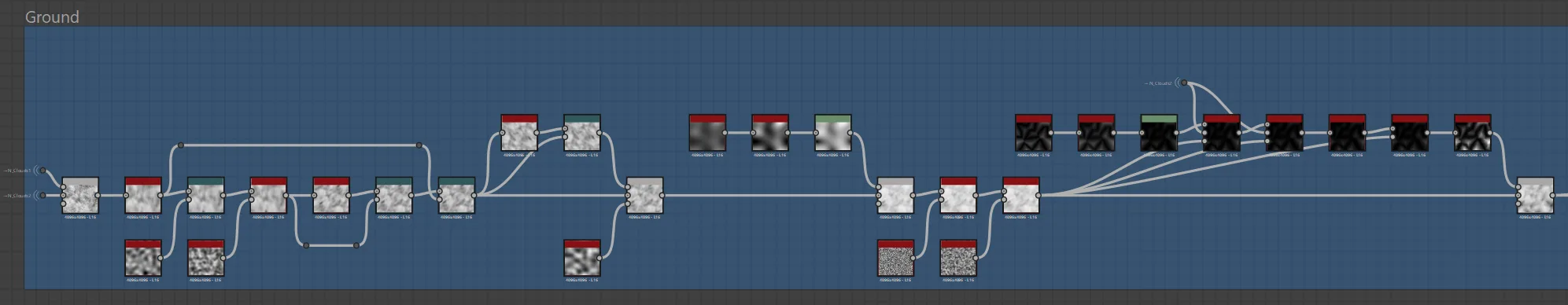Click the output pin of the final gray node
The image size is (1568, 305).
click(x=1554, y=196)
